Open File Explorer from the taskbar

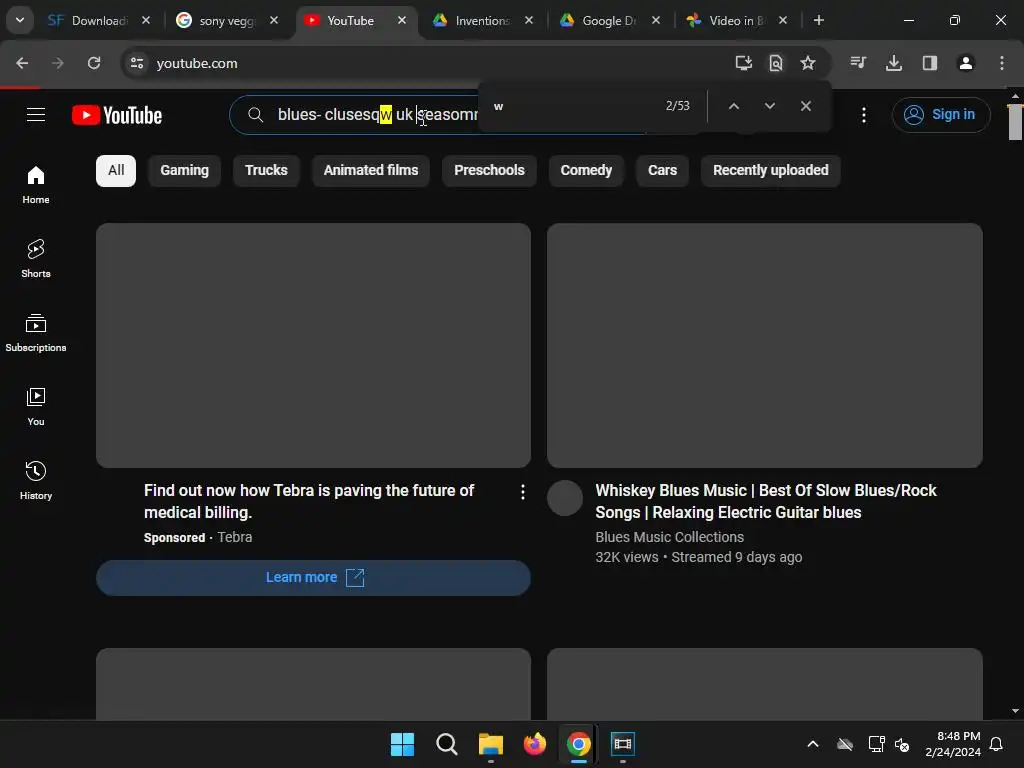(490, 744)
